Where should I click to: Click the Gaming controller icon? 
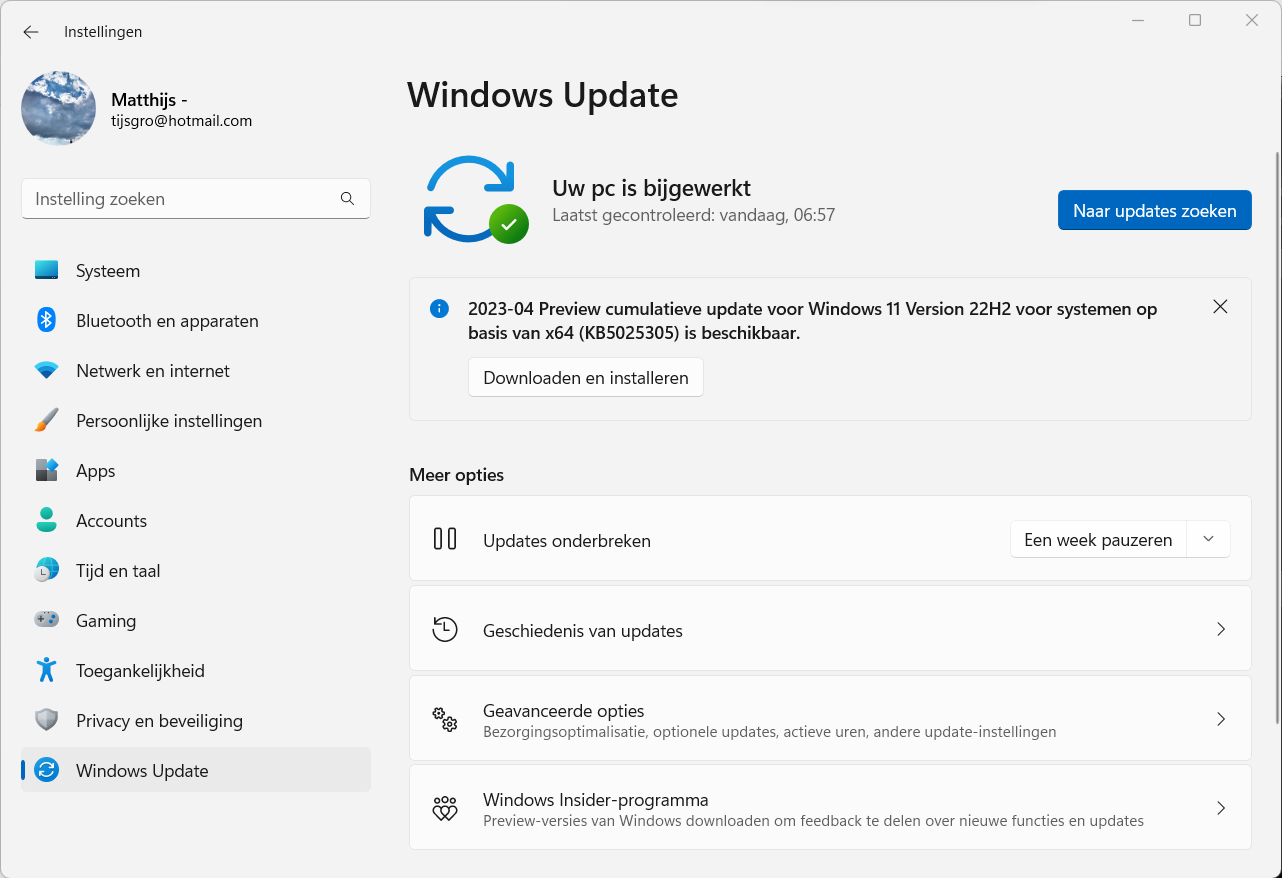(x=46, y=620)
